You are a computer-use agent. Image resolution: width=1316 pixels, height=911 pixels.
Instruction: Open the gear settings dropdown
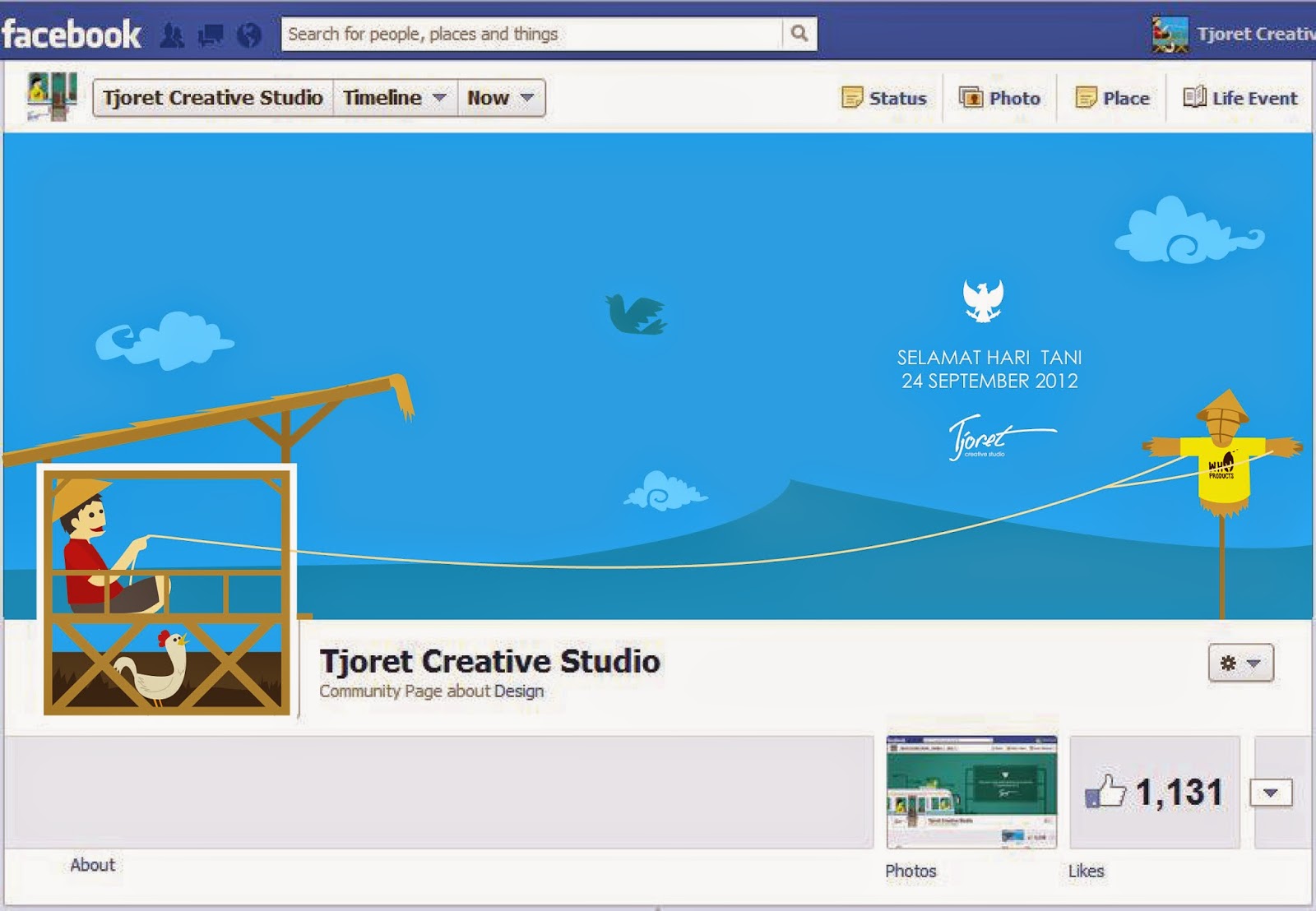1240,663
